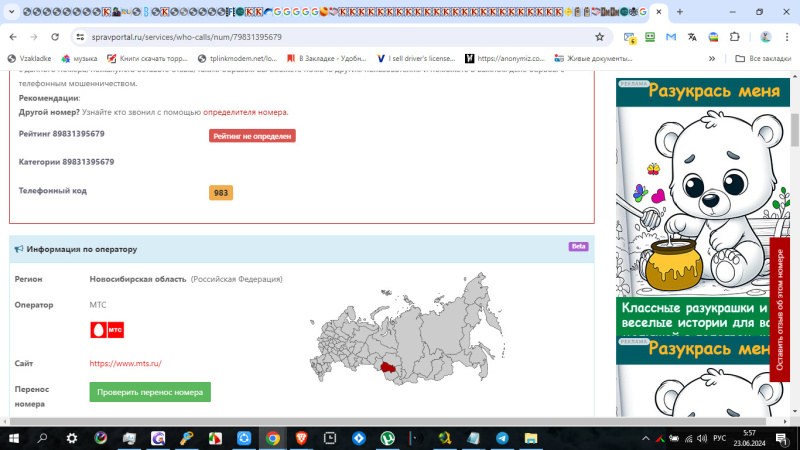Open the 'I sell driver's license' bookmark
The width and height of the screenshot is (800, 450).
tap(416, 59)
